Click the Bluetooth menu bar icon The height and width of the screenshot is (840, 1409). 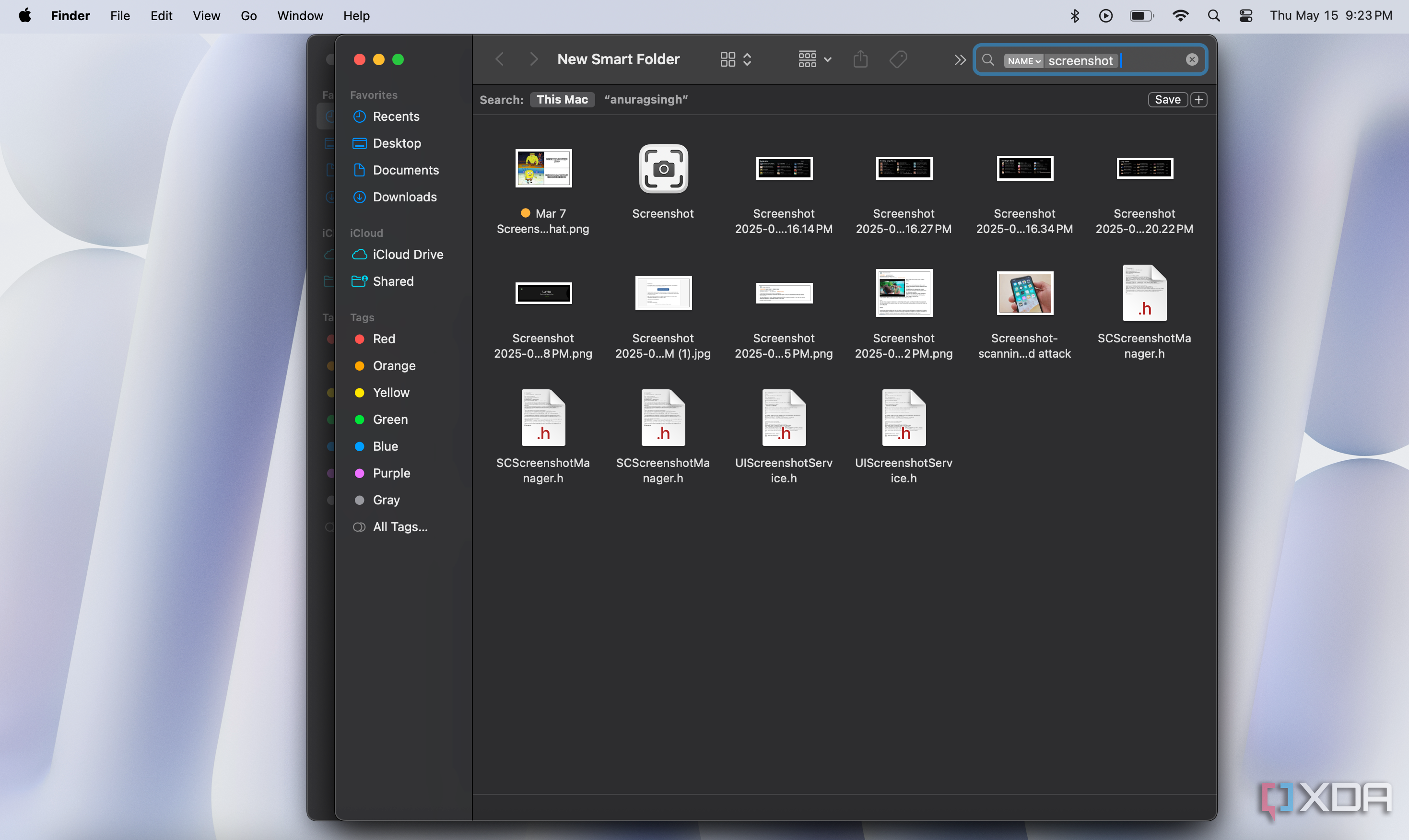click(x=1074, y=15)
